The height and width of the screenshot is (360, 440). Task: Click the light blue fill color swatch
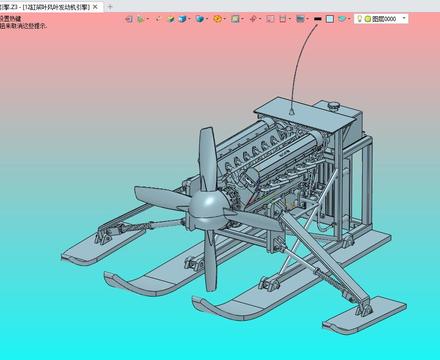point(330,19)
